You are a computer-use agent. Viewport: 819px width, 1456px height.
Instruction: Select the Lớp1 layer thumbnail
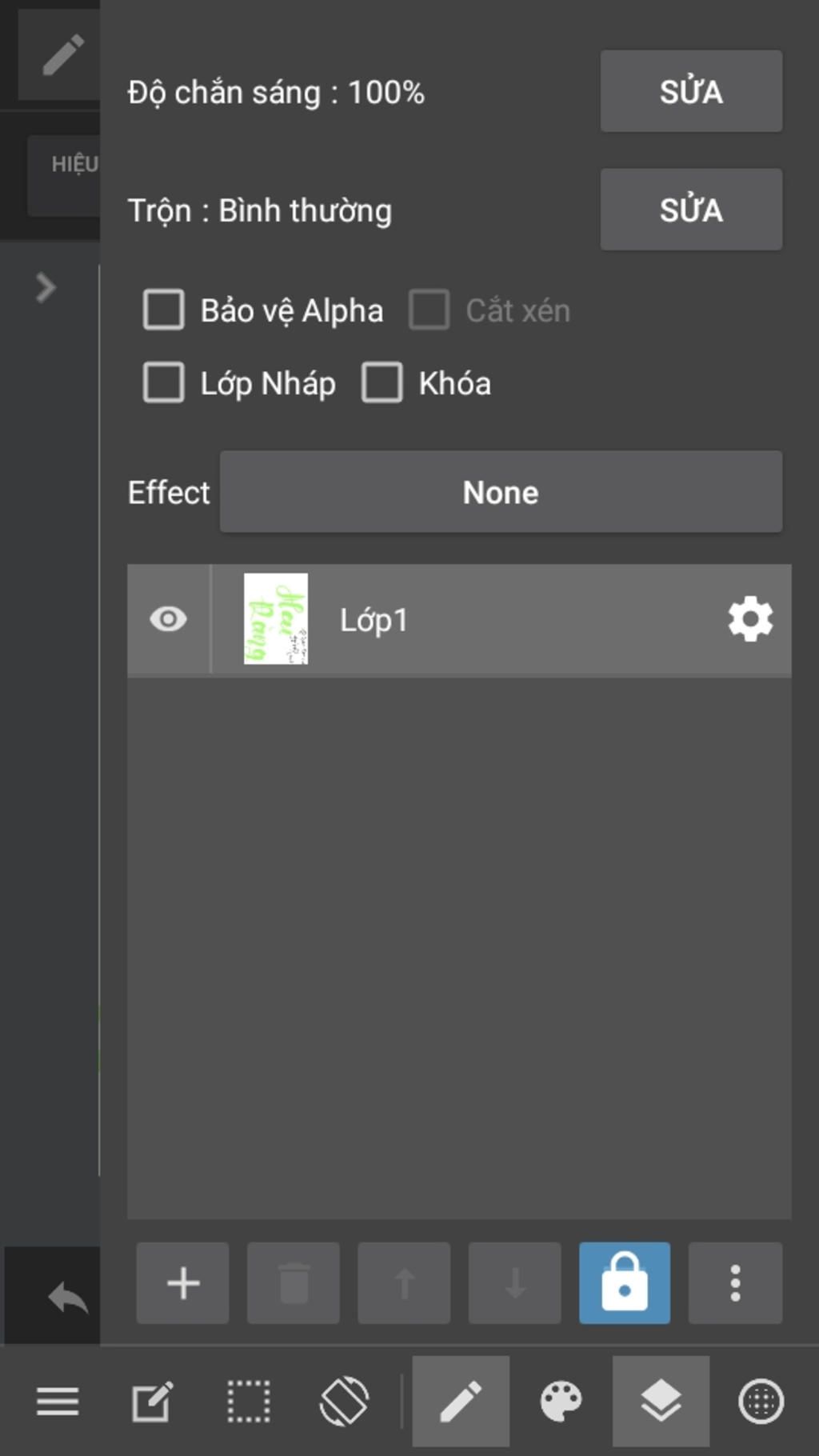click(x=276, y=618)
